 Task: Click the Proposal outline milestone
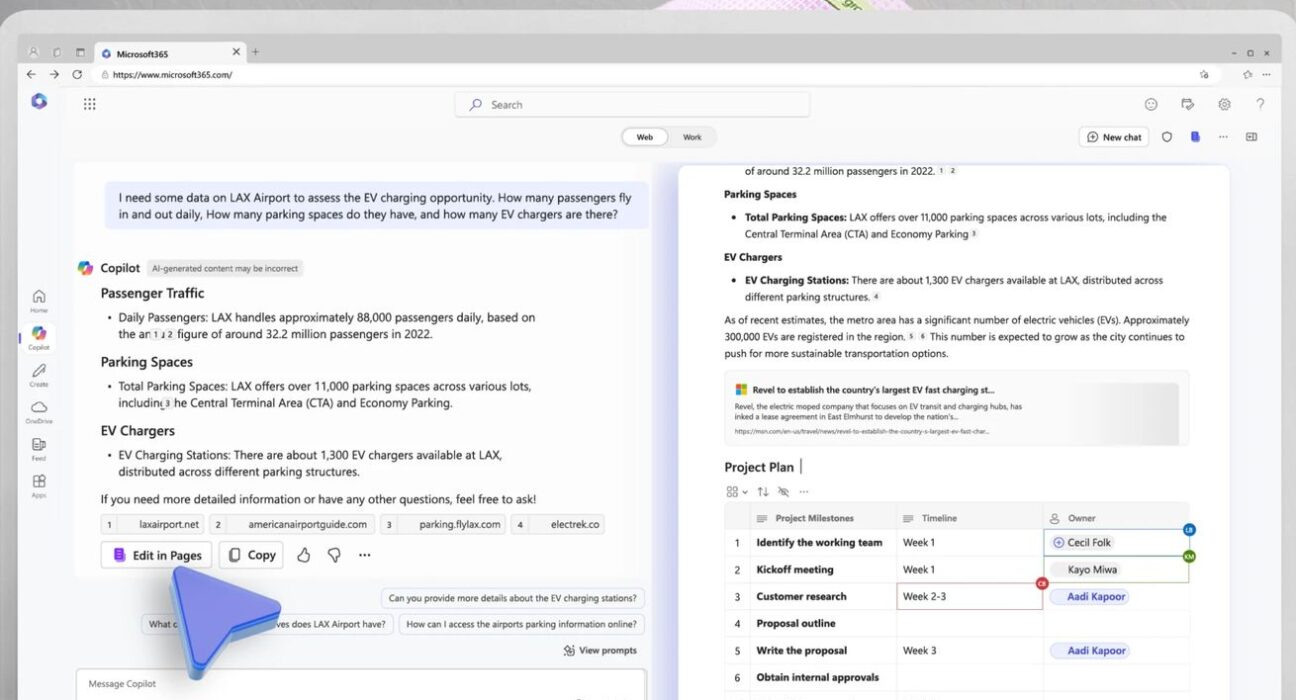coord(796,623)
